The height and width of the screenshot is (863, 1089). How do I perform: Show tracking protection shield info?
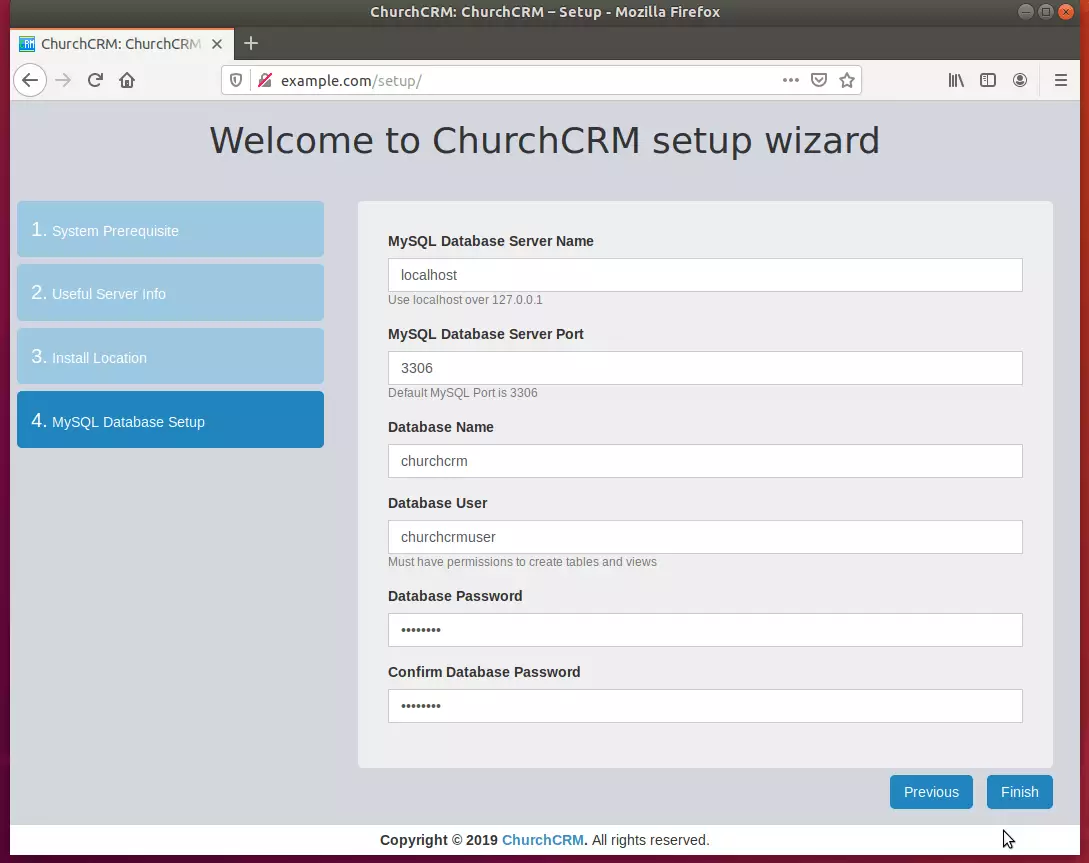point(236,81)
